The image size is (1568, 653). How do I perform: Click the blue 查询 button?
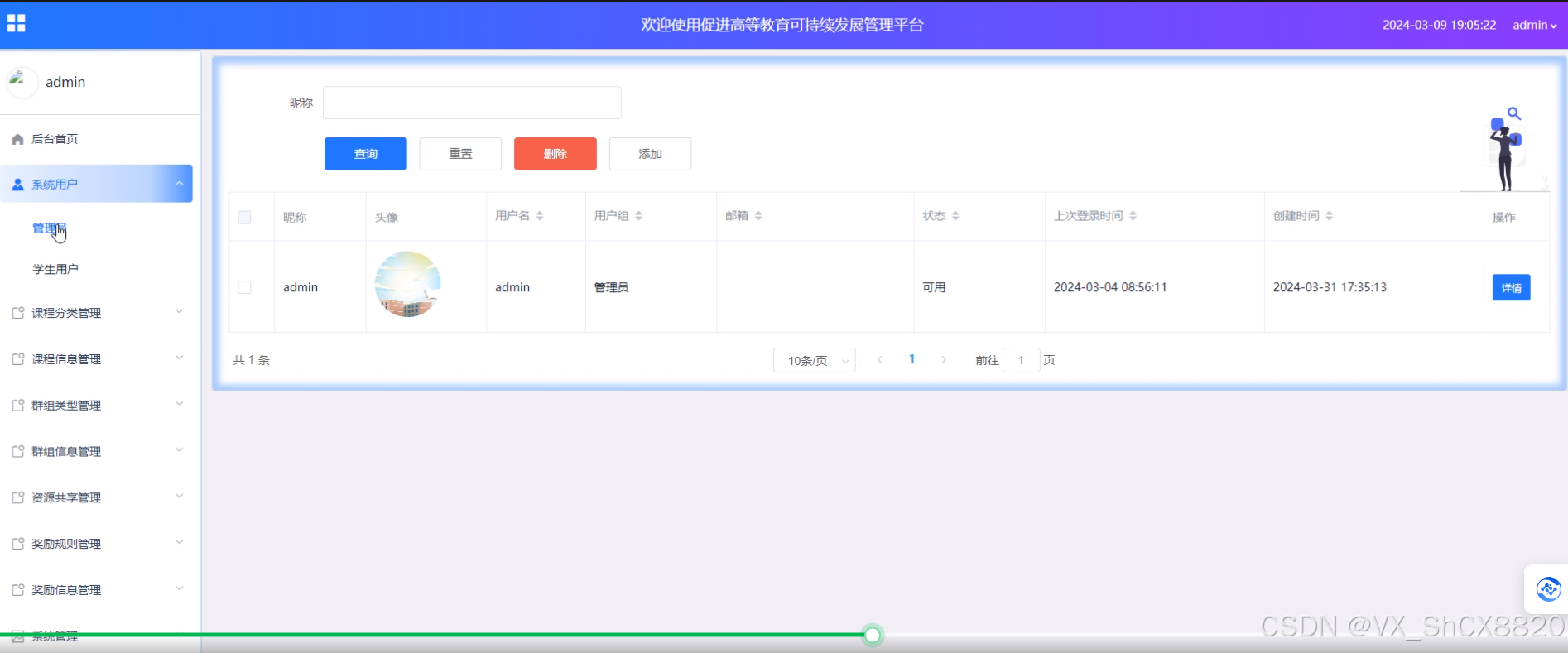pos(365,154)
